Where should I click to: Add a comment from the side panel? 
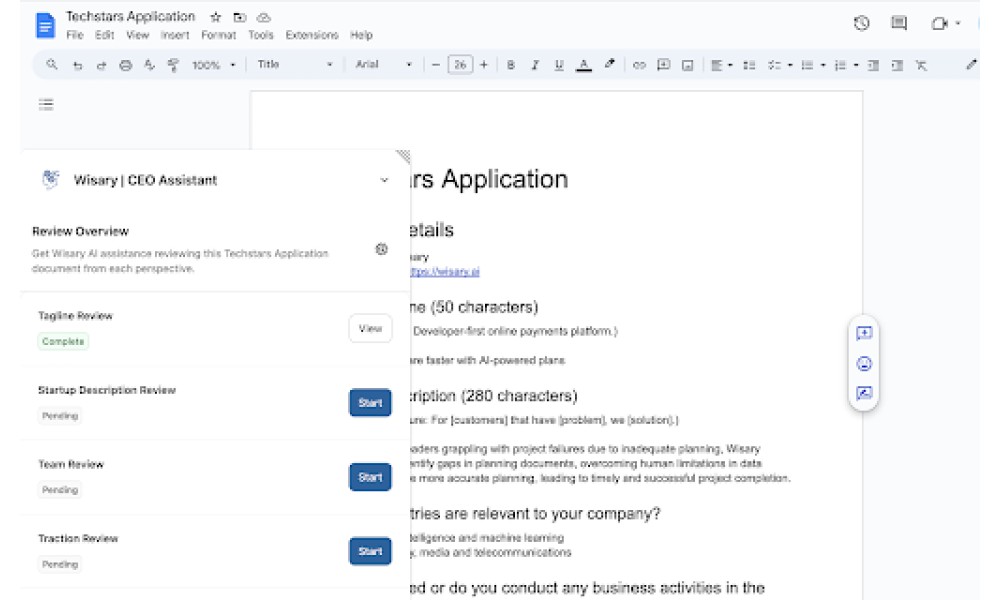[864, 333]
